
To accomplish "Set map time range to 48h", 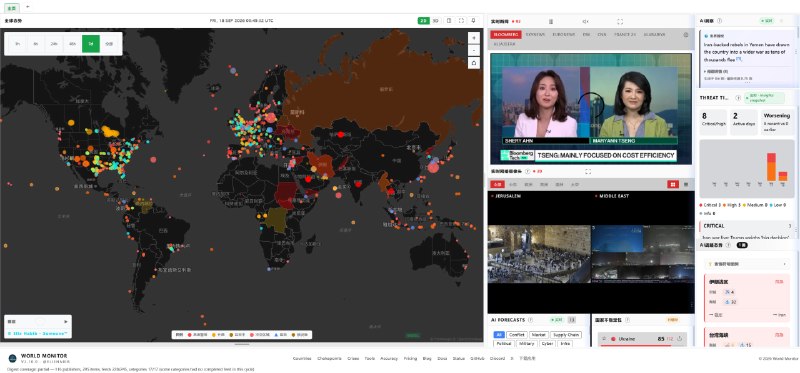I will point(72,44).
